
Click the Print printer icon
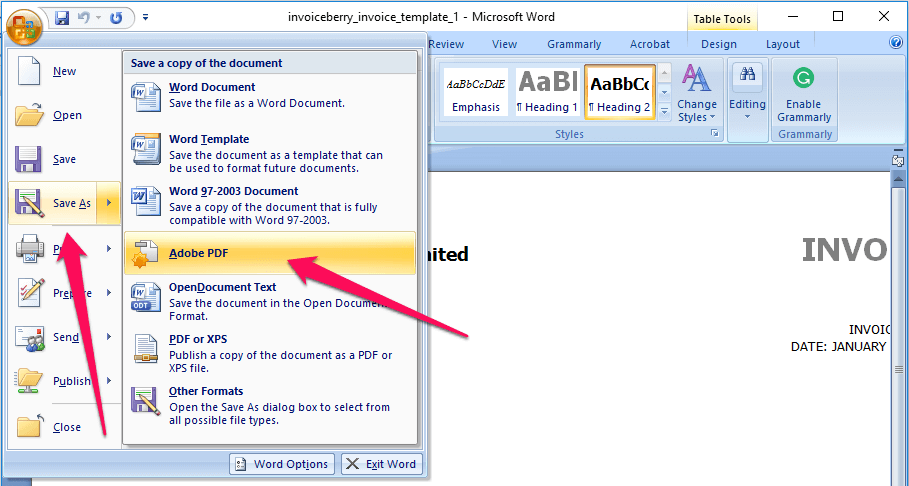coord(30,249)
